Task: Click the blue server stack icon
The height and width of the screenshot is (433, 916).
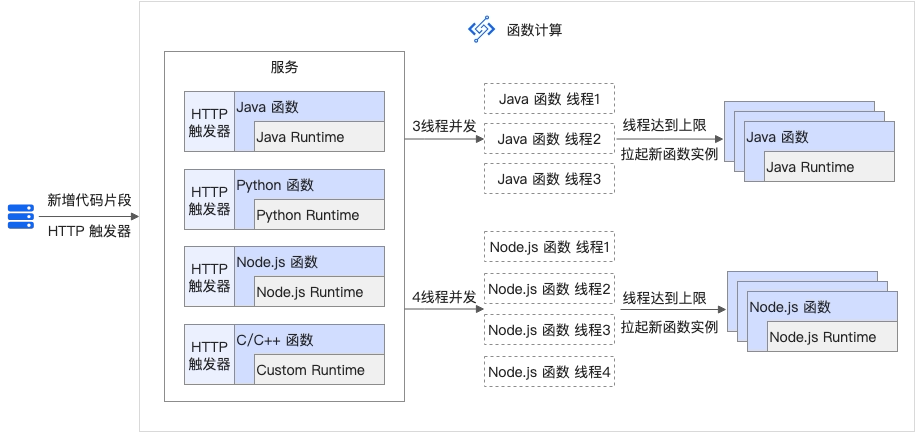Action: [x=22, y=216]
